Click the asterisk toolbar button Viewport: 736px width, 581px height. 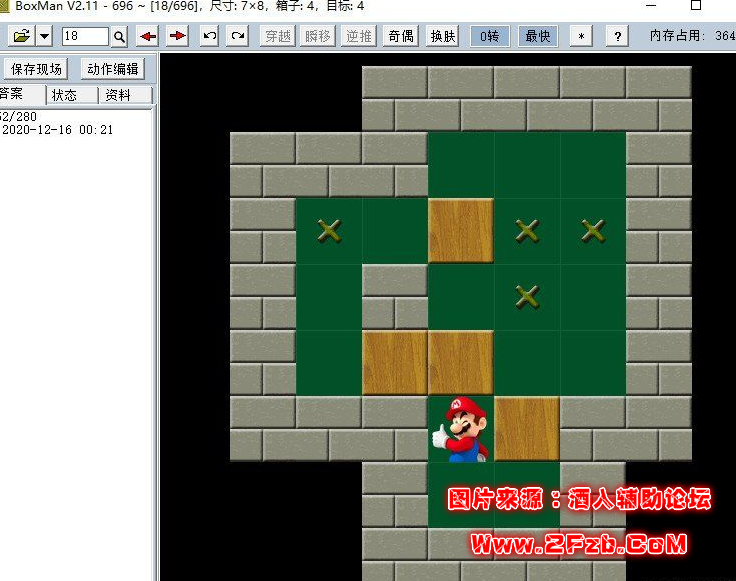coord(582,37)
